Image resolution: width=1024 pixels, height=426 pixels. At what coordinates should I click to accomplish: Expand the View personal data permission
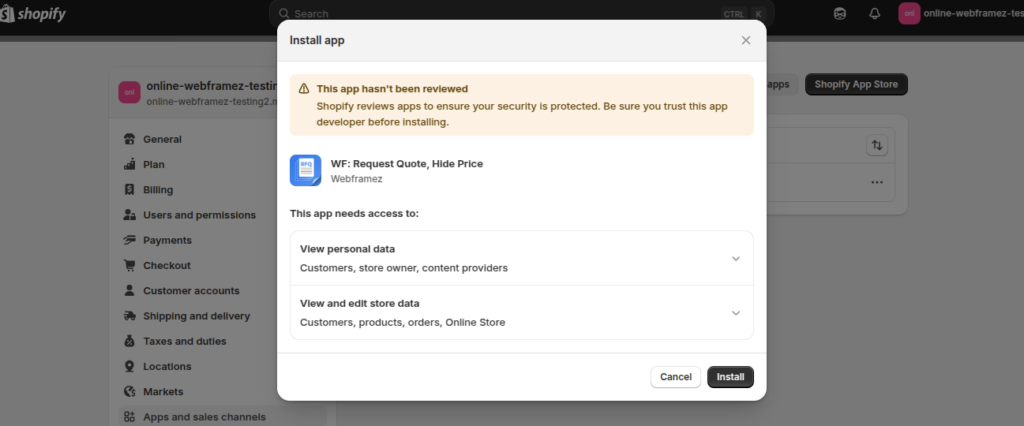(522, 258)
